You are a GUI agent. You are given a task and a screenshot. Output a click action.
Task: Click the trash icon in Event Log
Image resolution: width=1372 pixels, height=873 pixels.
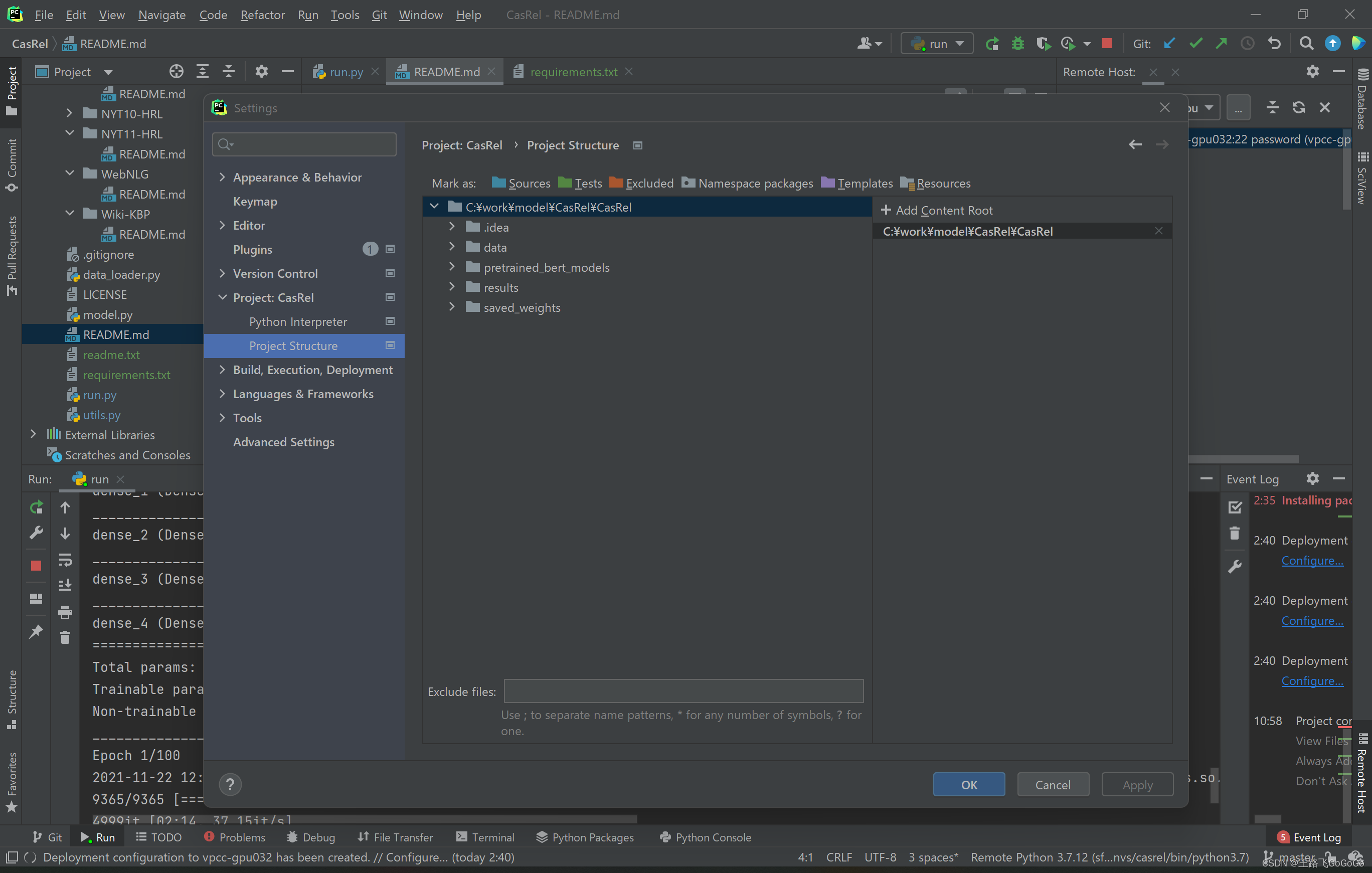click(1234, 534)
